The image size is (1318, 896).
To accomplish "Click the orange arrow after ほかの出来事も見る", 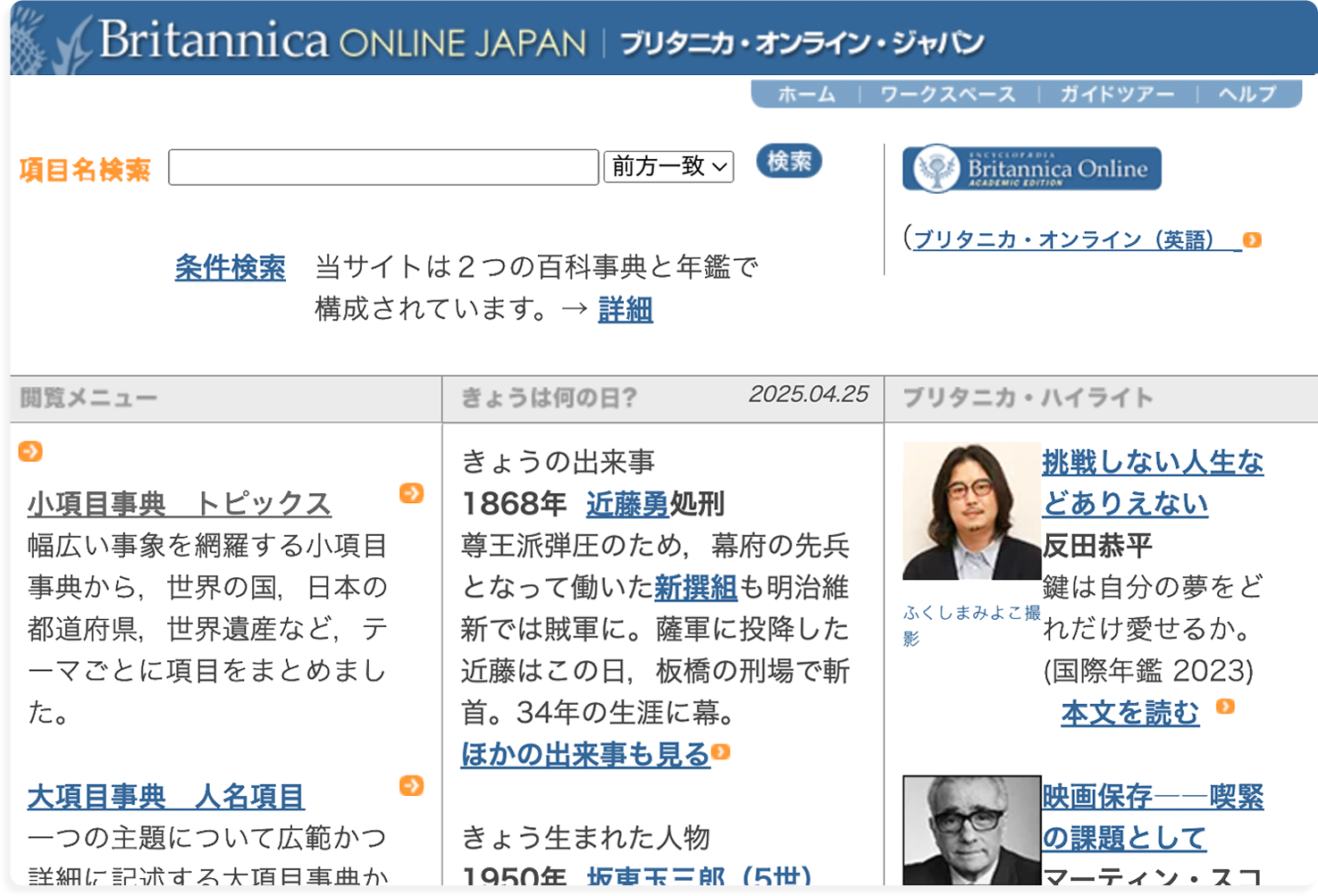I will [x=721, y=752].
